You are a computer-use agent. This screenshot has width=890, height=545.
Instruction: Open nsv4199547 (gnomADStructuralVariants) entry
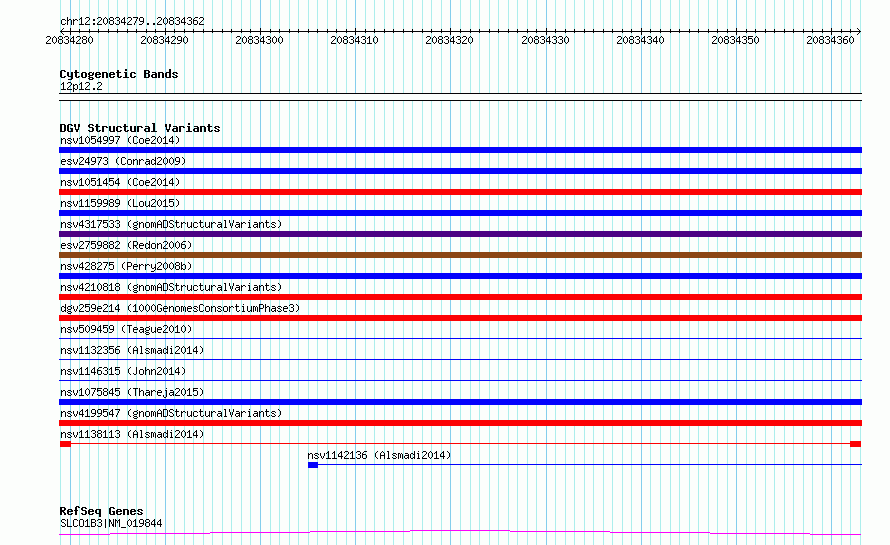point(171,413)
